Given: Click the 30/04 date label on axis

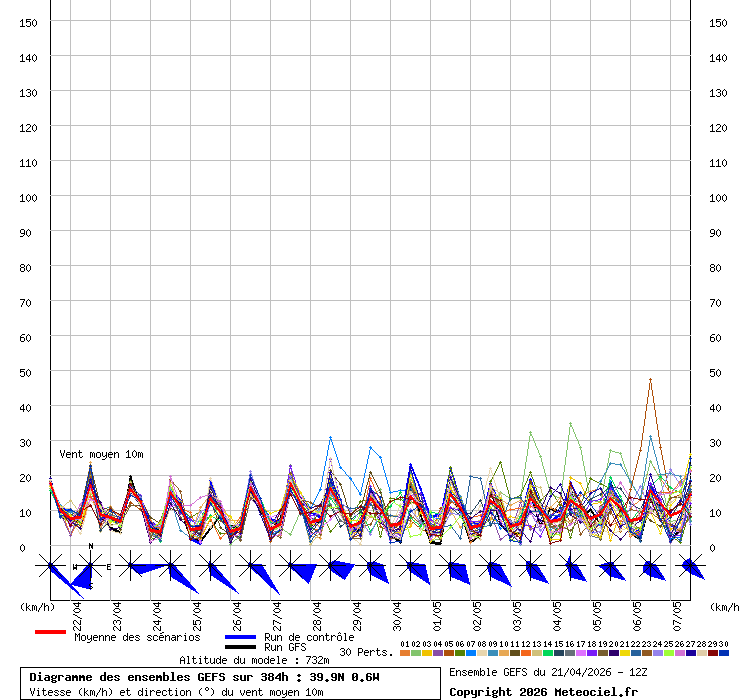Looking at the screenshot, I should pos(398,610).
